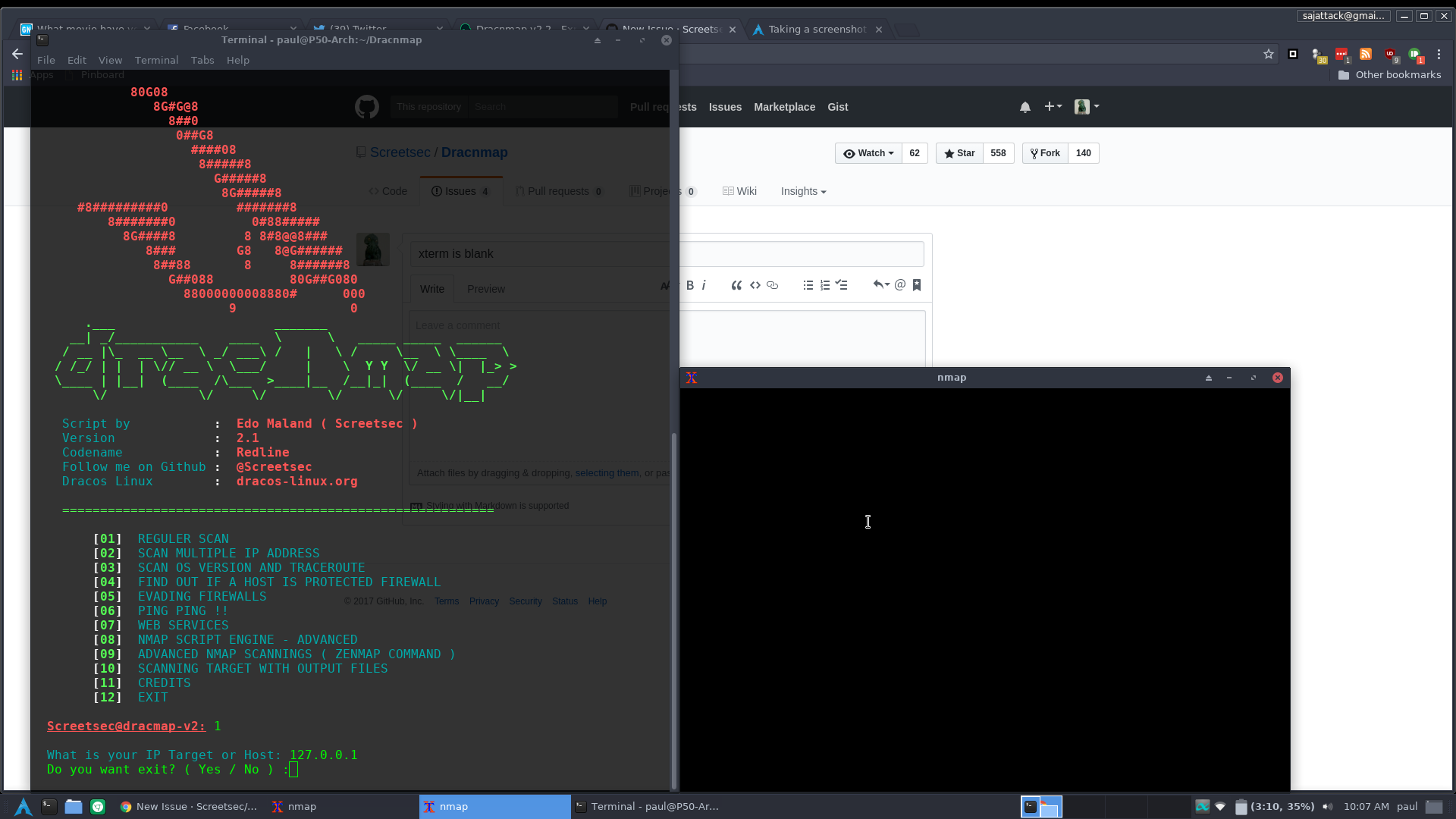Star the Dracnmap repository

coord(959,153)
